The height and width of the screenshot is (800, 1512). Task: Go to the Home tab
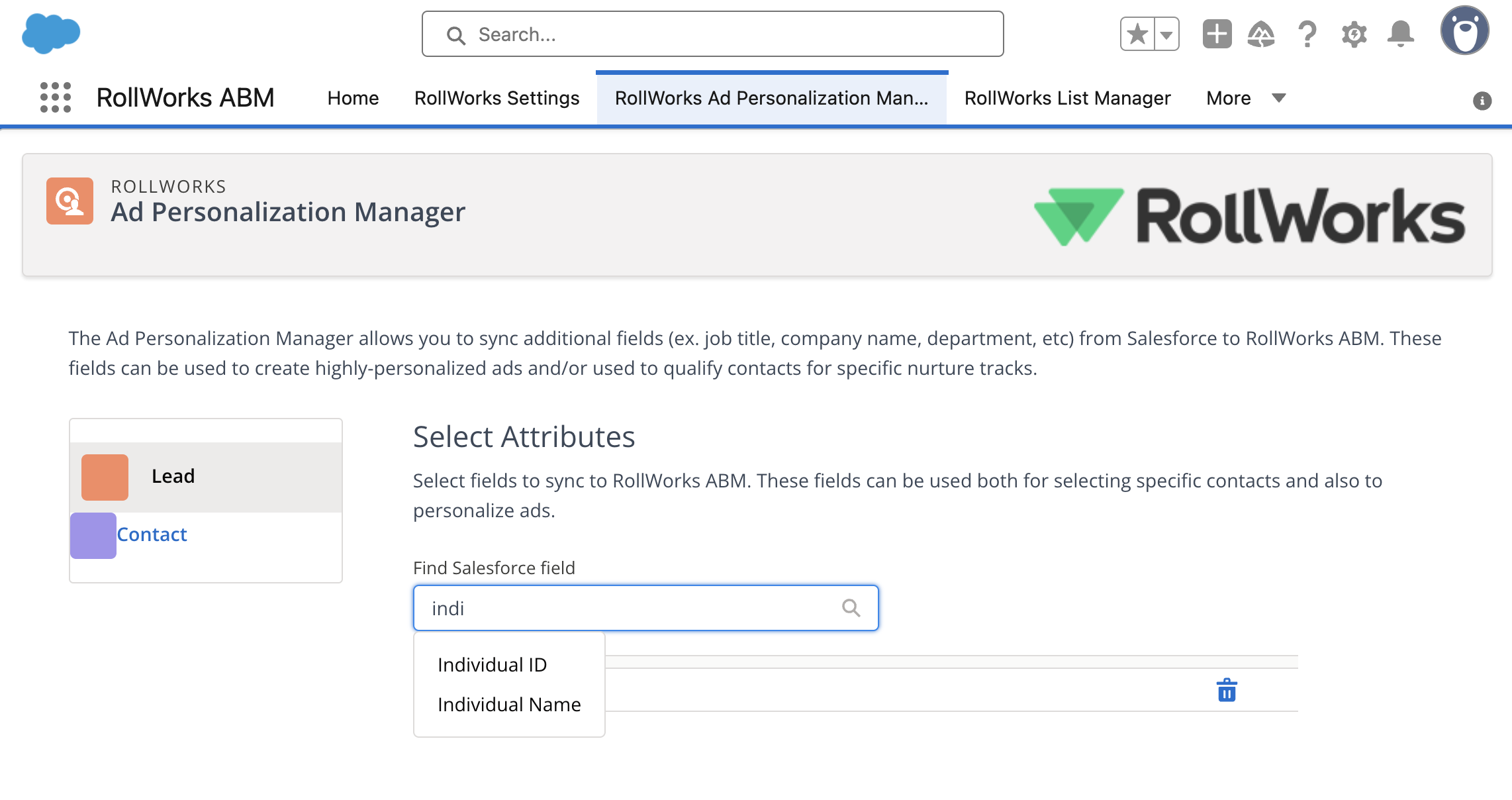353,98
